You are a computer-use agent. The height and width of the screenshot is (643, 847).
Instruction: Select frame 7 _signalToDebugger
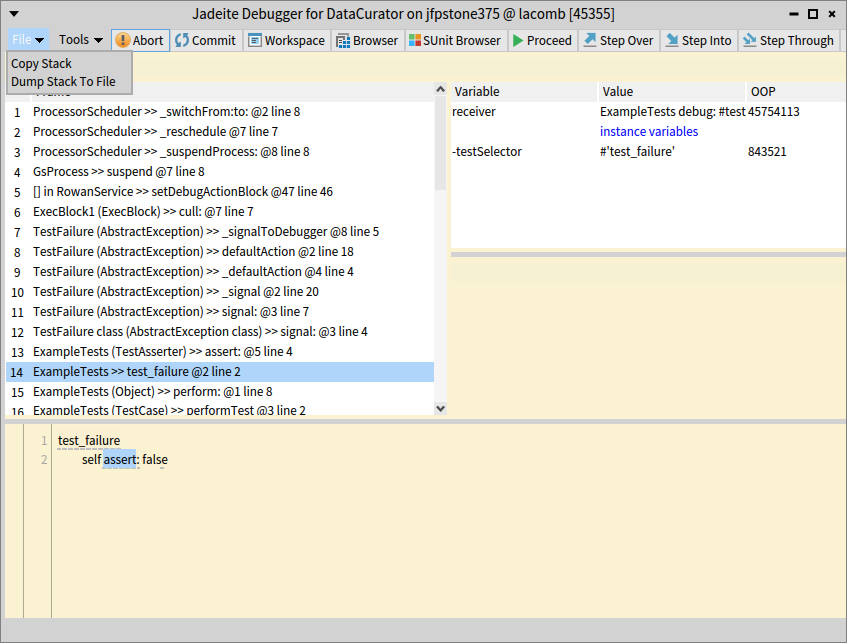(x=205, y=232)
